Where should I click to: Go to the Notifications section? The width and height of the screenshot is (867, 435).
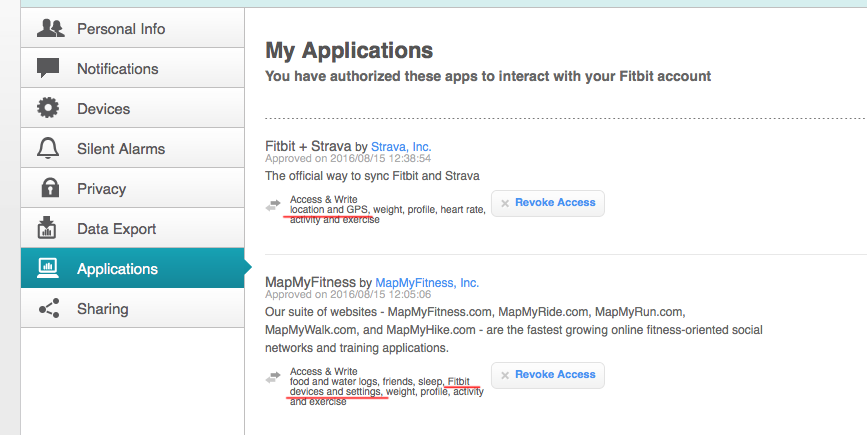[x=133, y=68]
